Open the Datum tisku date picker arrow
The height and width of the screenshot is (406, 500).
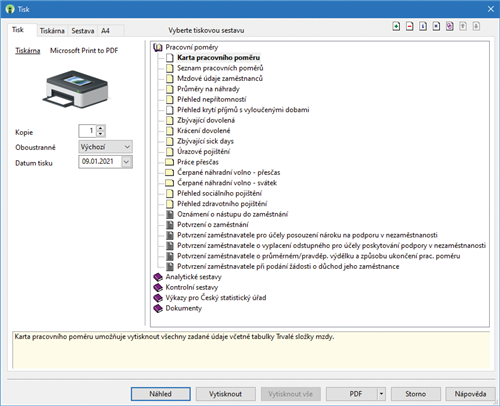[127, 162]
